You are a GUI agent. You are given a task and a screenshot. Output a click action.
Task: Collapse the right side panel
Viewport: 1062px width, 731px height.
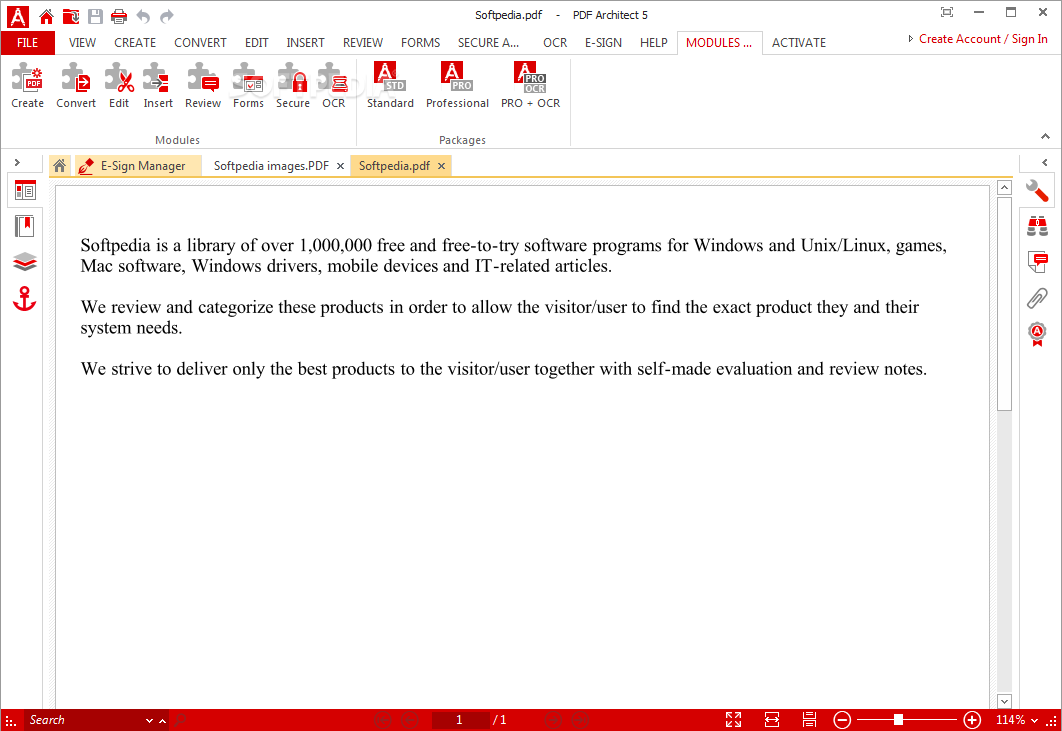point(1045,163)
